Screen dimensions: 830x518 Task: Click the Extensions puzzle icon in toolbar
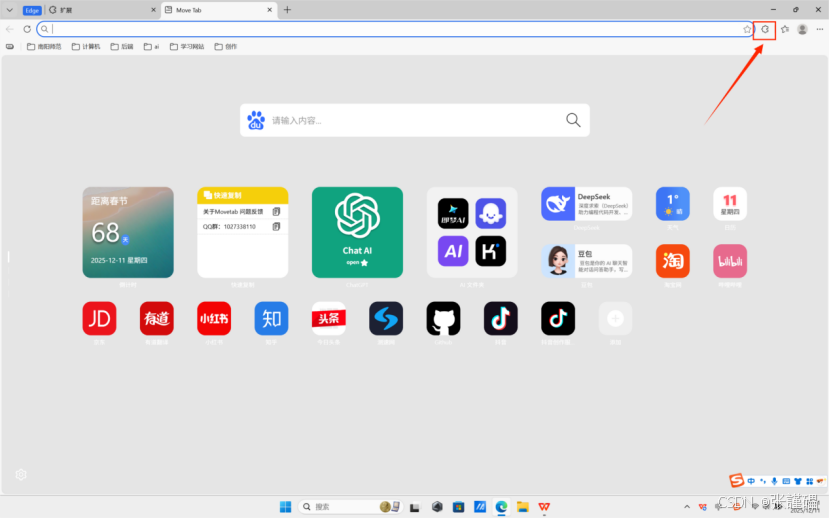[765, 30]
